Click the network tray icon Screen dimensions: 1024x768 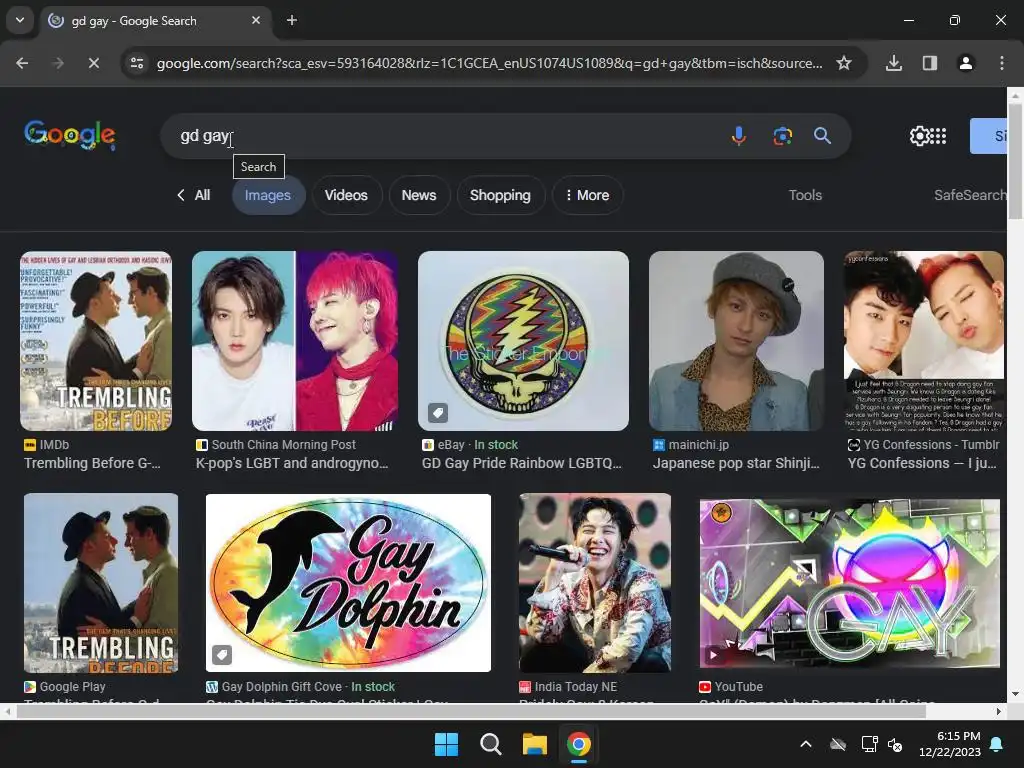pyautogui.click(x=869, y=744)
